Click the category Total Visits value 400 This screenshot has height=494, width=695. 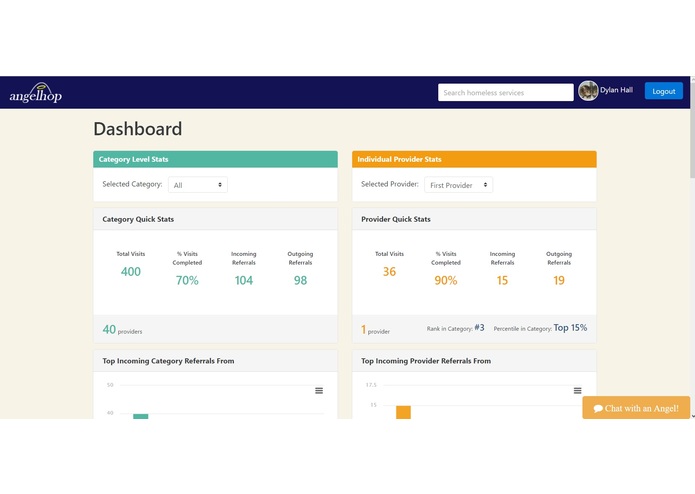131,272
